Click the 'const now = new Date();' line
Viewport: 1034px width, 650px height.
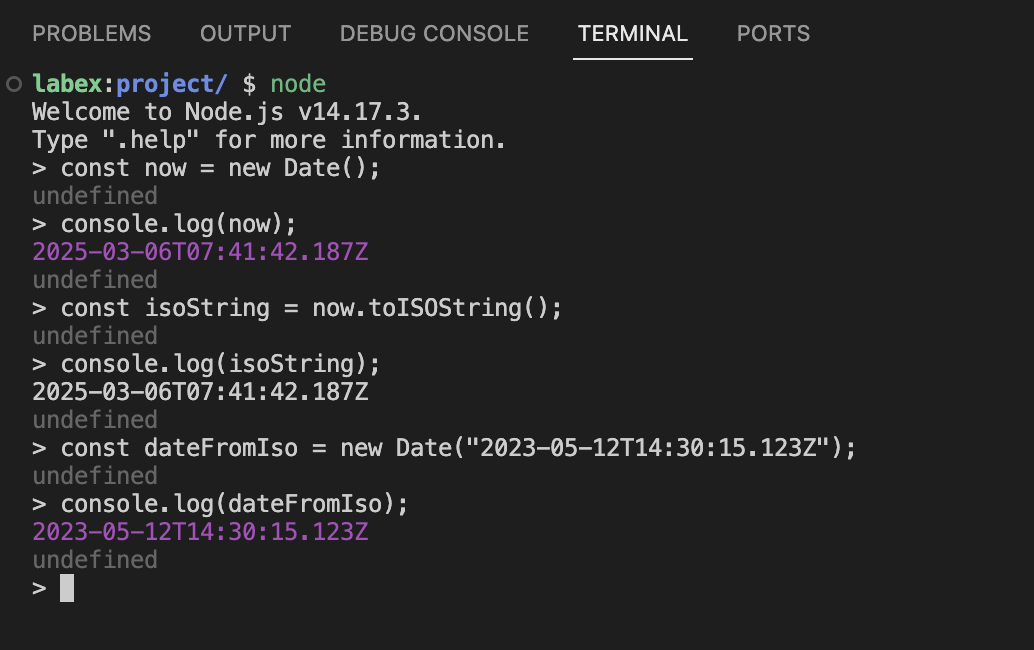(x=220, y=168)
